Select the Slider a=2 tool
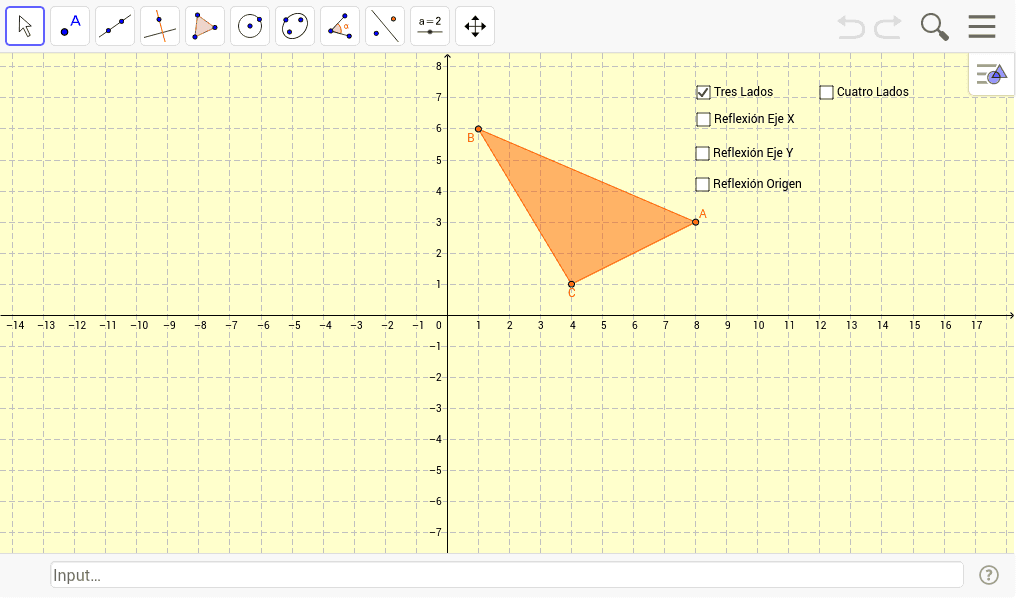This screenshot has width=1016, height=598. [x=430, y=27]
